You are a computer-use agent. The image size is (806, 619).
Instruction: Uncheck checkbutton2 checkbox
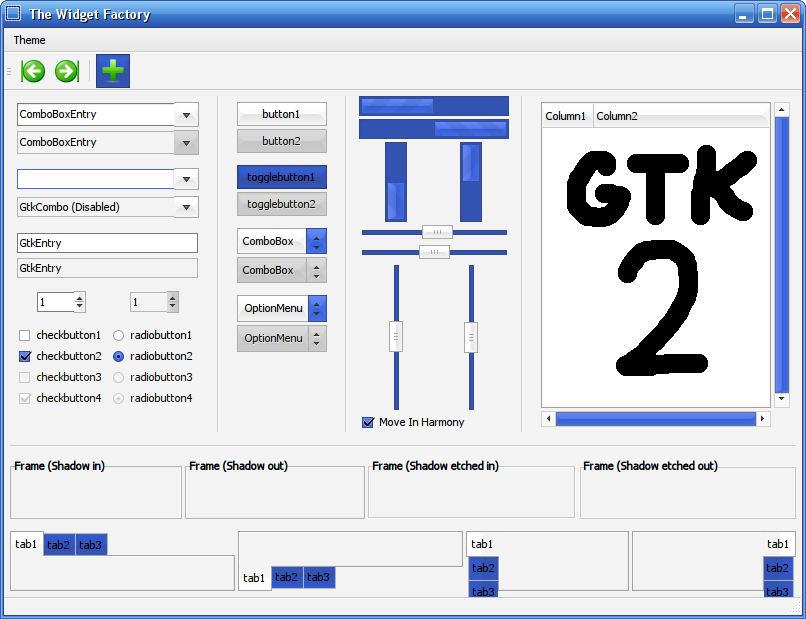pyautogui.click(x=24, y=356)
